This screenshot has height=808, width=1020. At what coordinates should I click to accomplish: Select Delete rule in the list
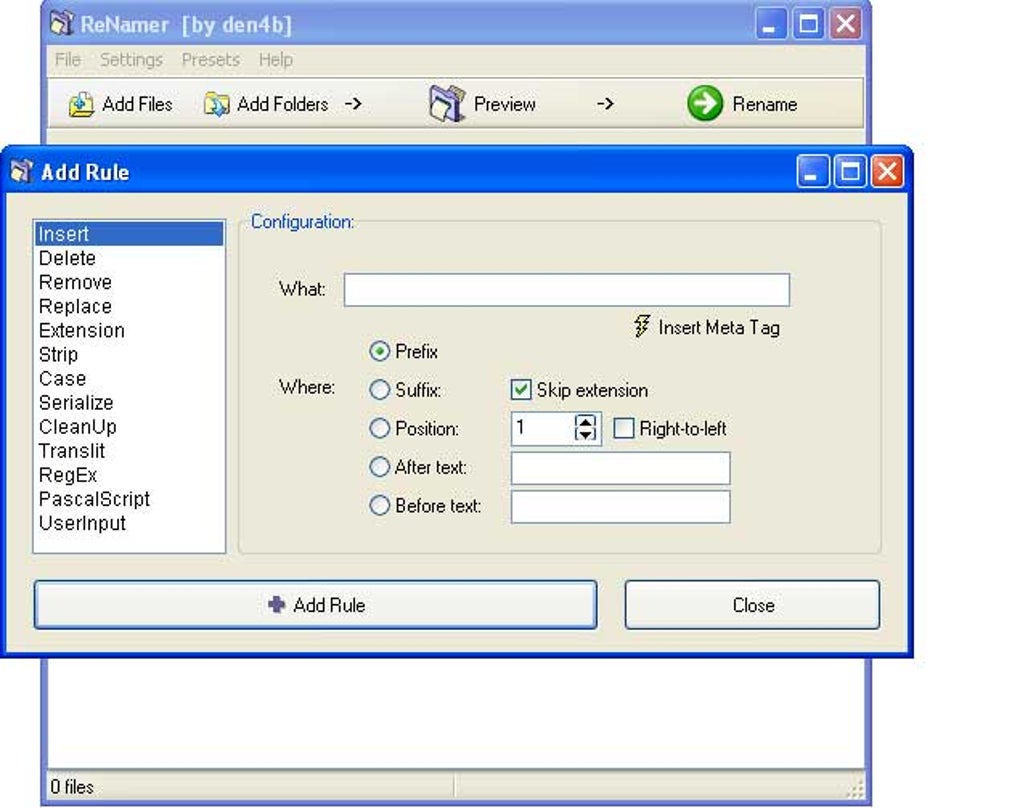[x=129, y=258]
